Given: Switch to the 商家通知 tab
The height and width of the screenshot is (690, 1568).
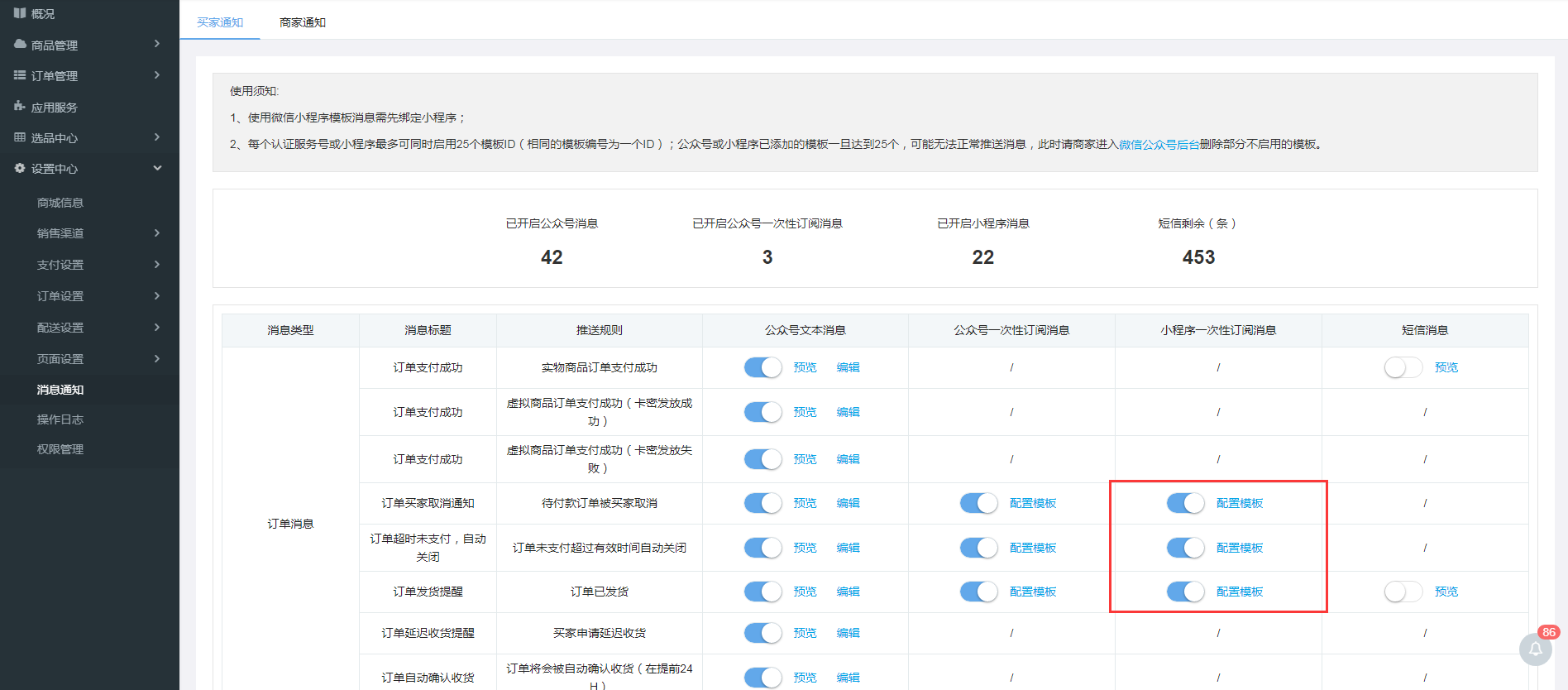Looking at the screenshot, I should 303,22.
